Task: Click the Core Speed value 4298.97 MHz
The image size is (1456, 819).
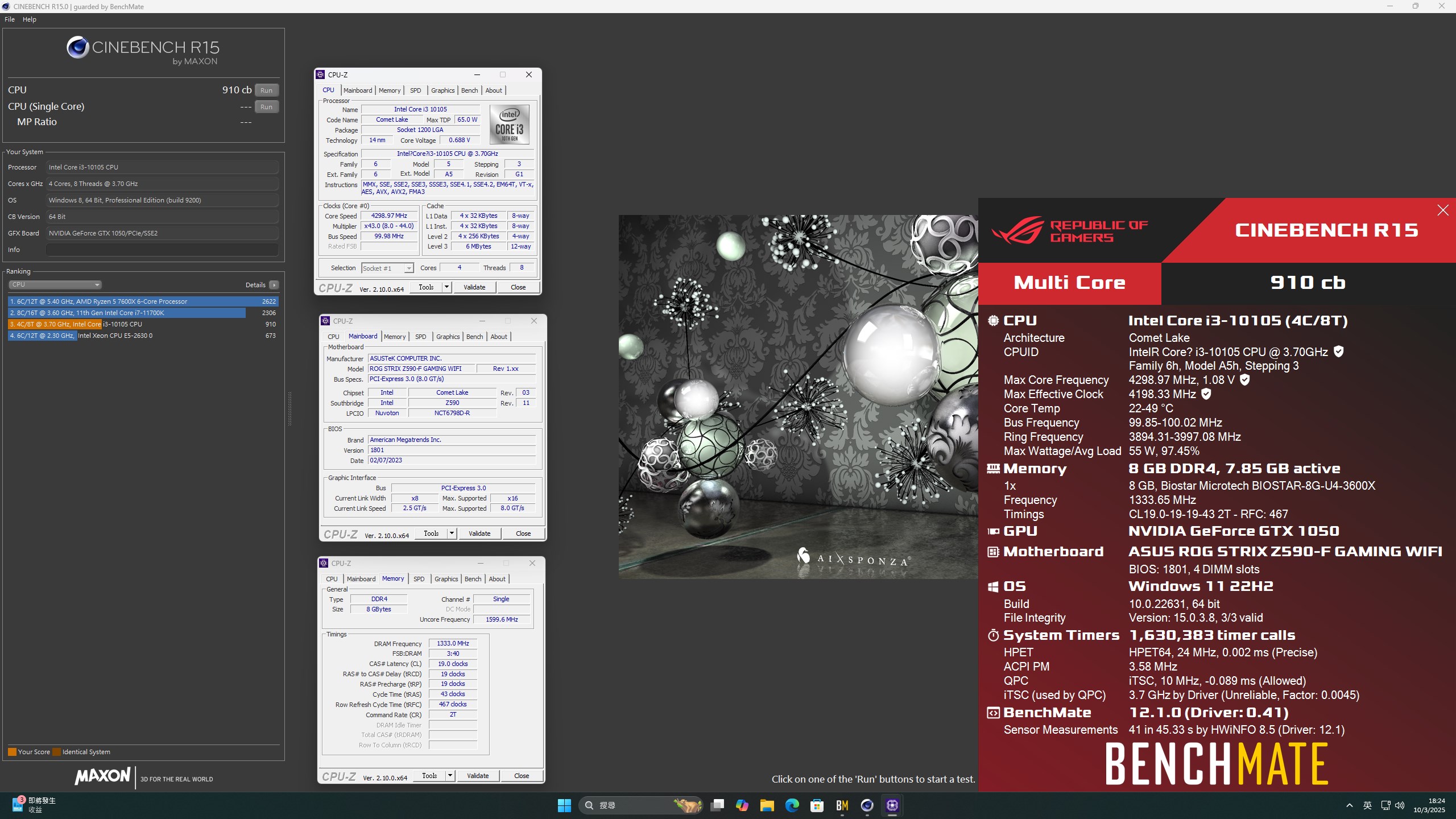Action: [389, 216]
